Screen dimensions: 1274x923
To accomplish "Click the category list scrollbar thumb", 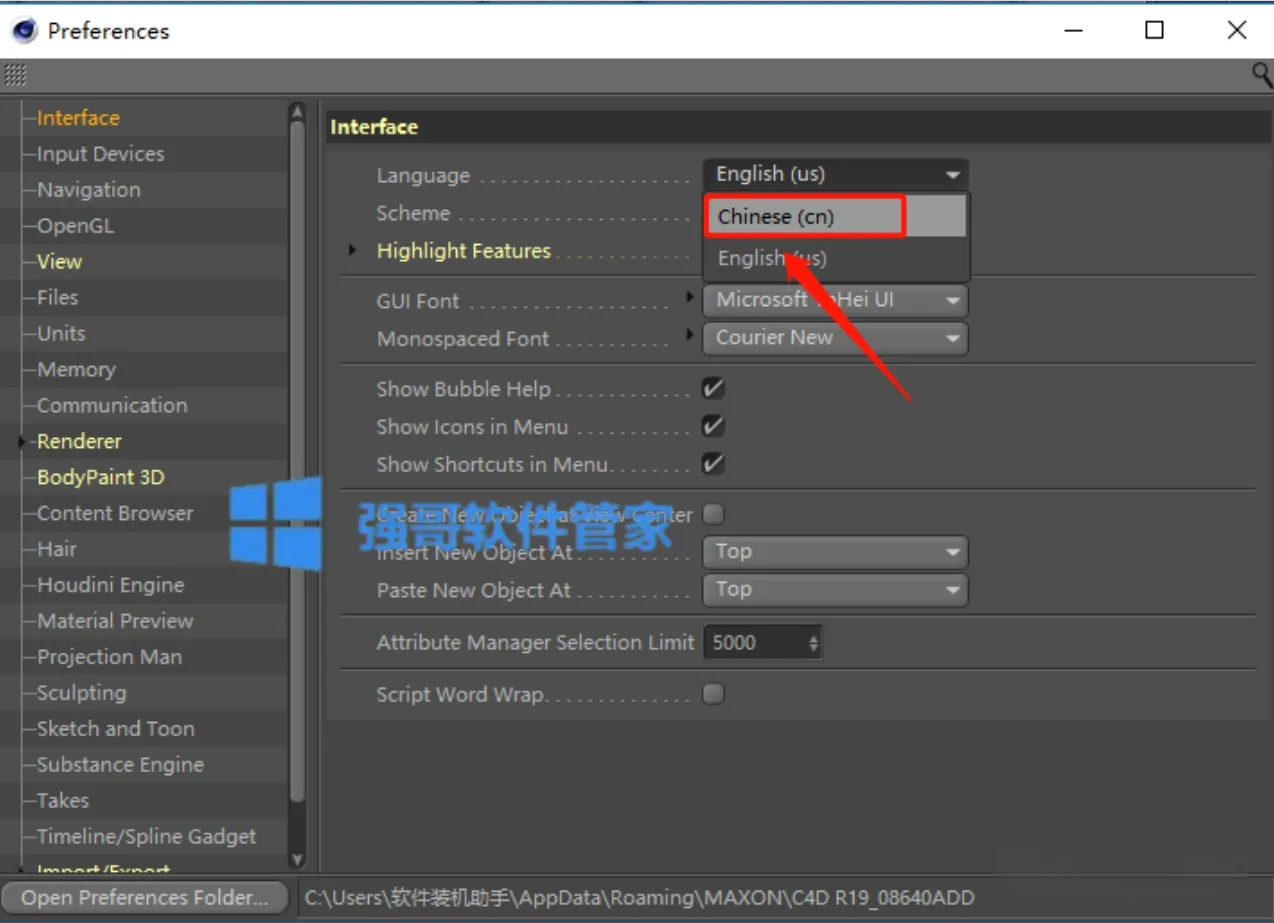I will (296, 460).
